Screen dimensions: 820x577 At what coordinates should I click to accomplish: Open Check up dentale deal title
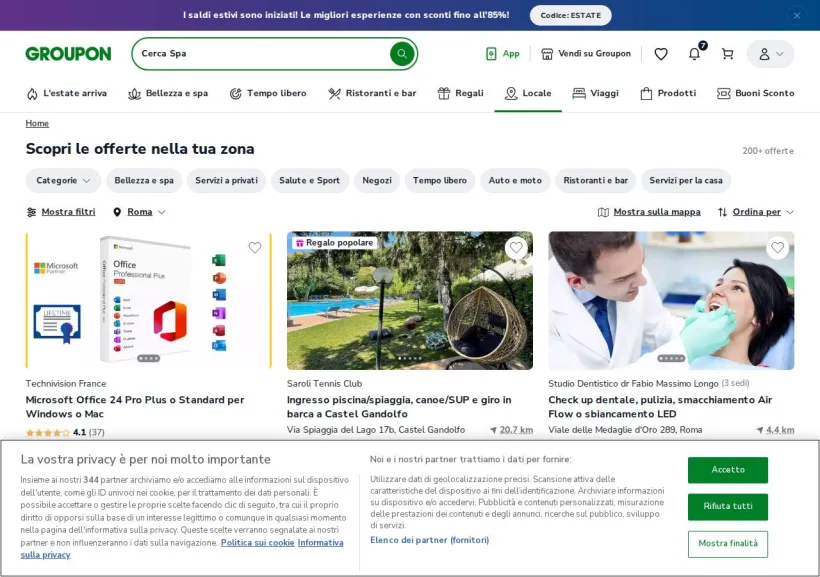tap(660, 406)
